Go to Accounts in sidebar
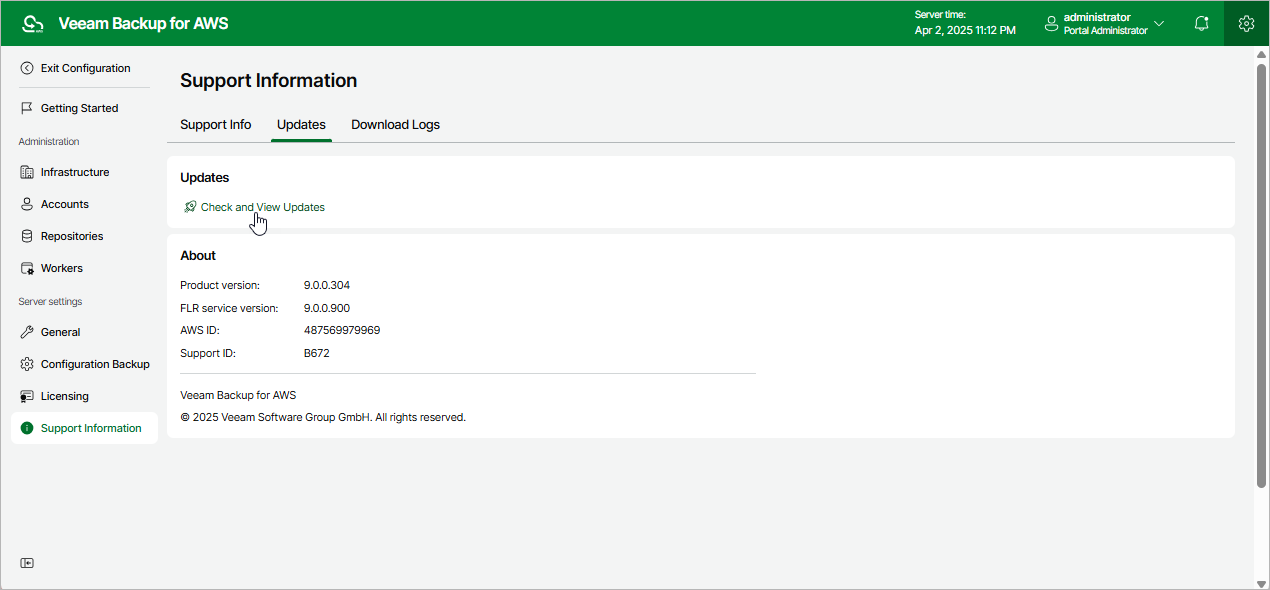 [x=65, y=204]
